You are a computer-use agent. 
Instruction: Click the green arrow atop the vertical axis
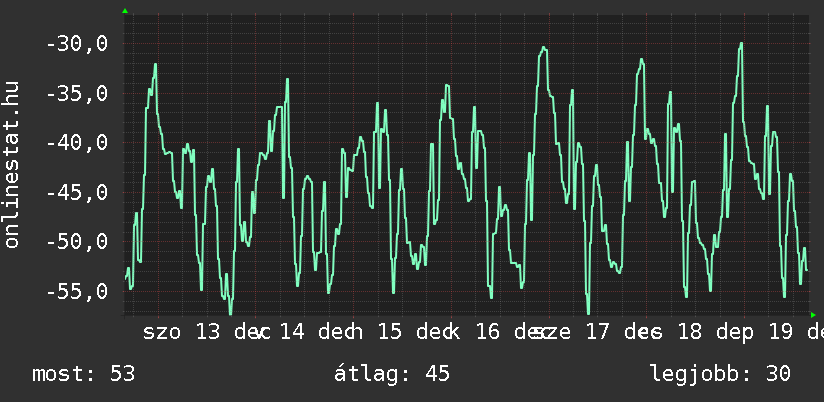[125, 11]
